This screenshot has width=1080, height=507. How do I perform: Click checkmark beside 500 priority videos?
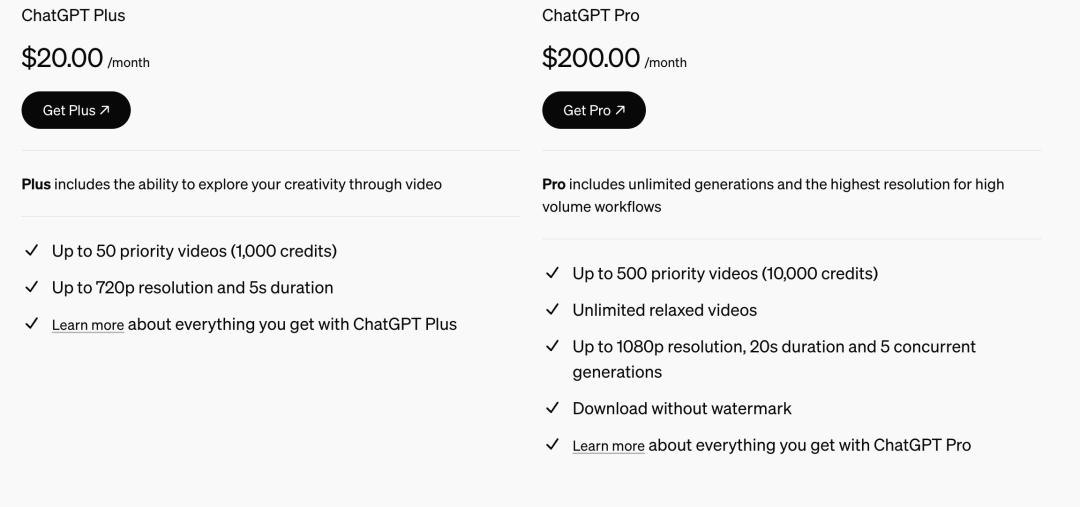[x=552, y=273]
